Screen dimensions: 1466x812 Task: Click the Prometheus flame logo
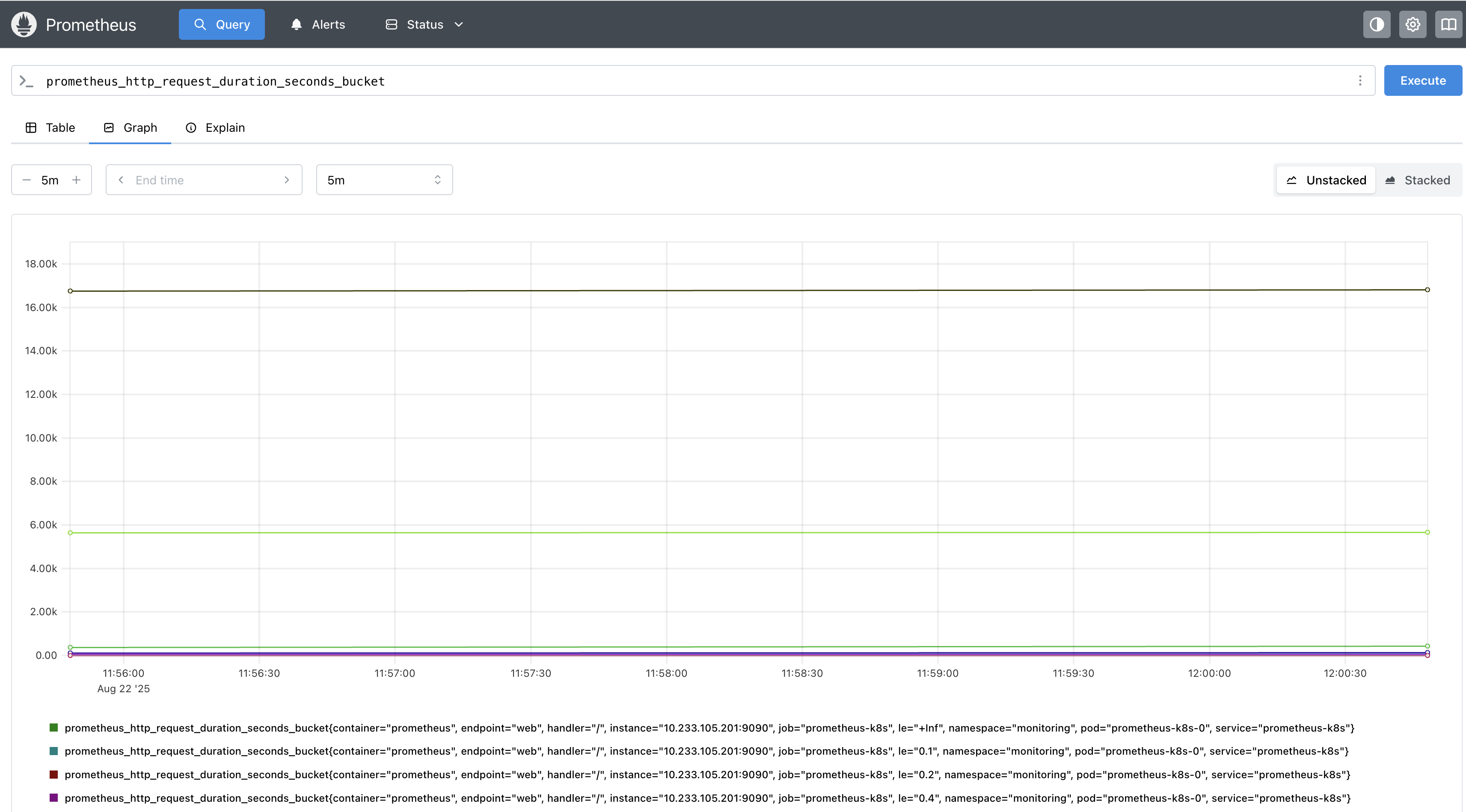point(24,24)
